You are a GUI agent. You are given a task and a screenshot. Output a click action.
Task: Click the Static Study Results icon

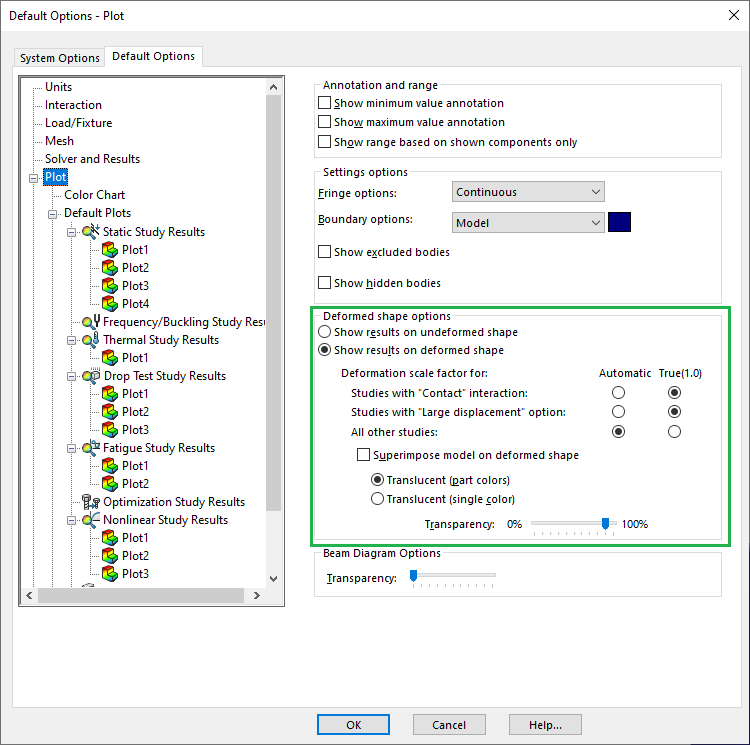point(92,232)
